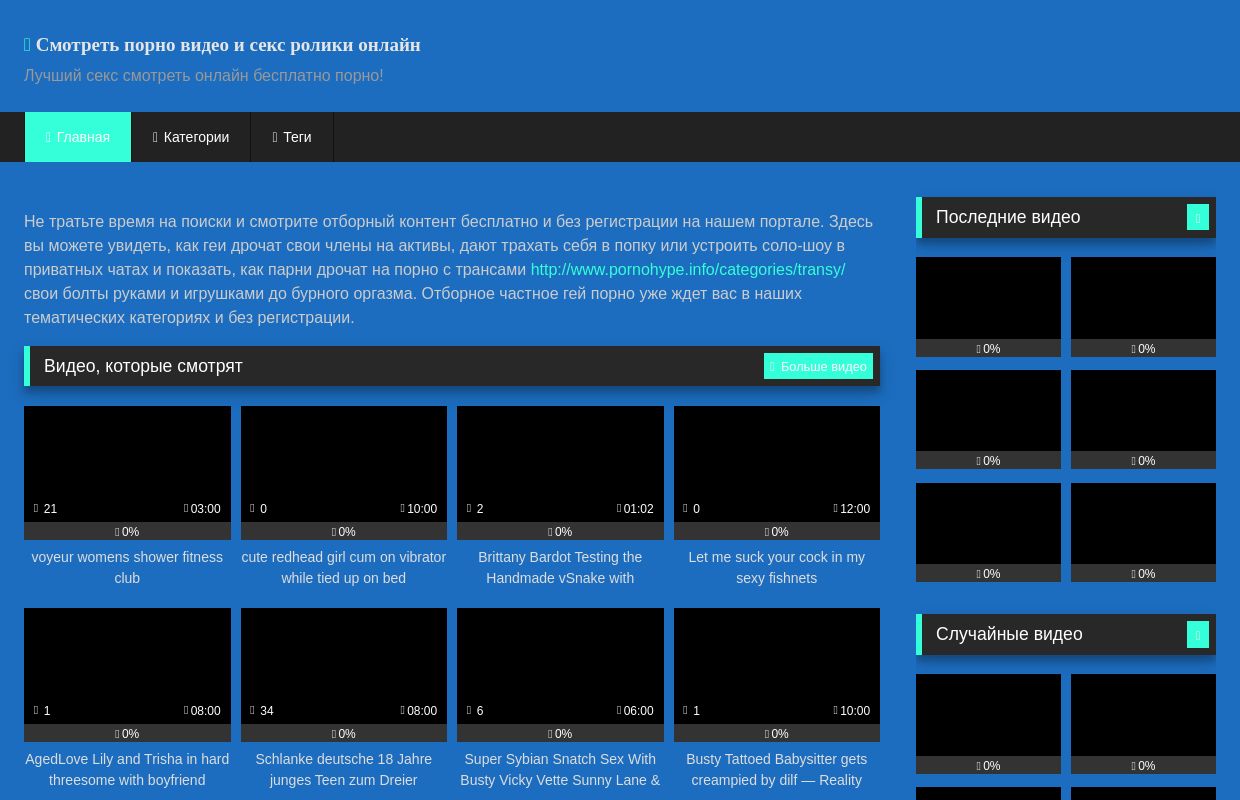Click the site title heading link
The width and height of the screenshot is (1240, 800).
[228, 45]
